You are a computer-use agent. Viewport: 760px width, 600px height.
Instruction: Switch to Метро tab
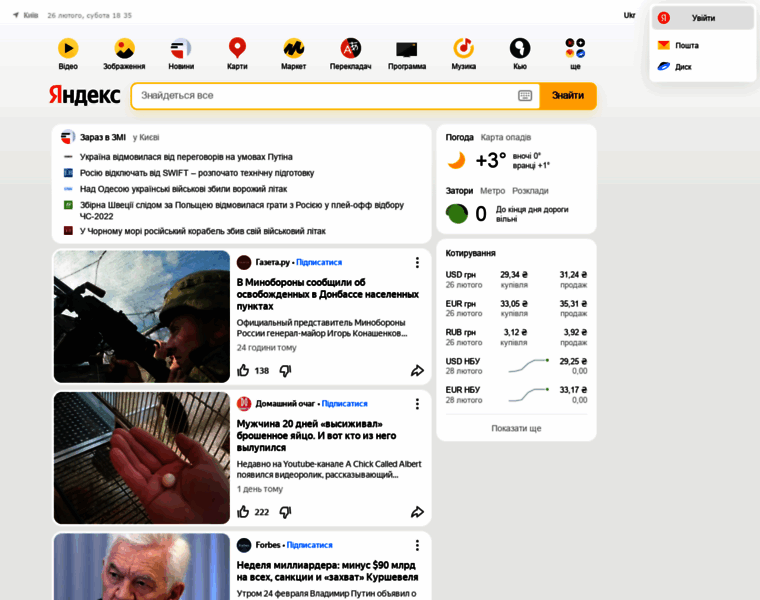[492, 190]
